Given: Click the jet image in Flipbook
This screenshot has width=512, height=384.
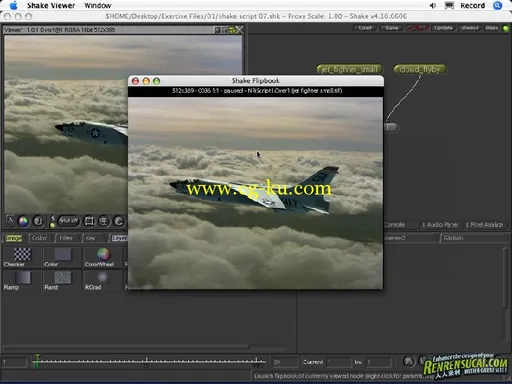Looking at the screenshot, I should pos(256,191).
